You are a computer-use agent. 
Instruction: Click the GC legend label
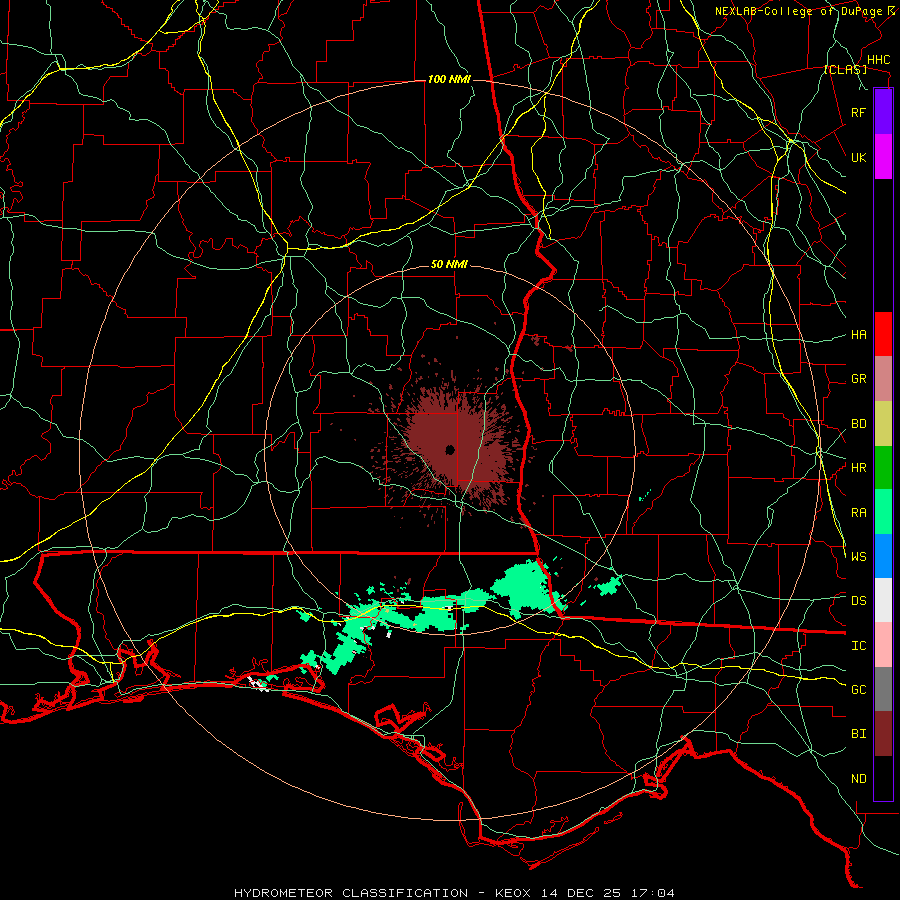click(x=858, y=690)
